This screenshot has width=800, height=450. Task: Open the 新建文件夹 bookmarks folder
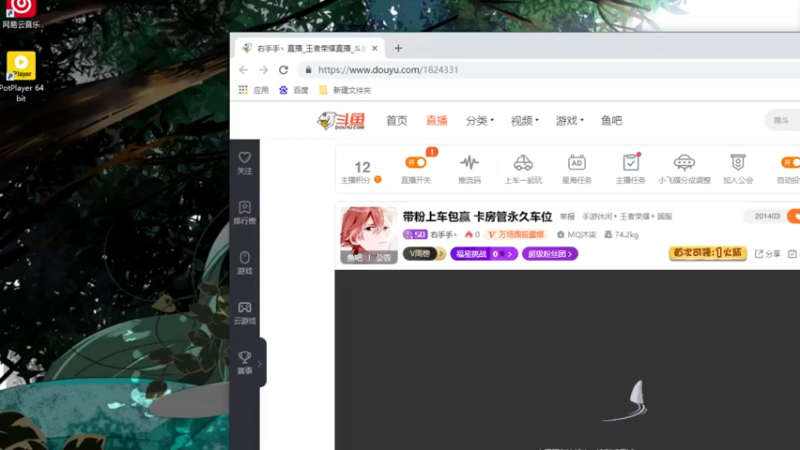(345, 90)
